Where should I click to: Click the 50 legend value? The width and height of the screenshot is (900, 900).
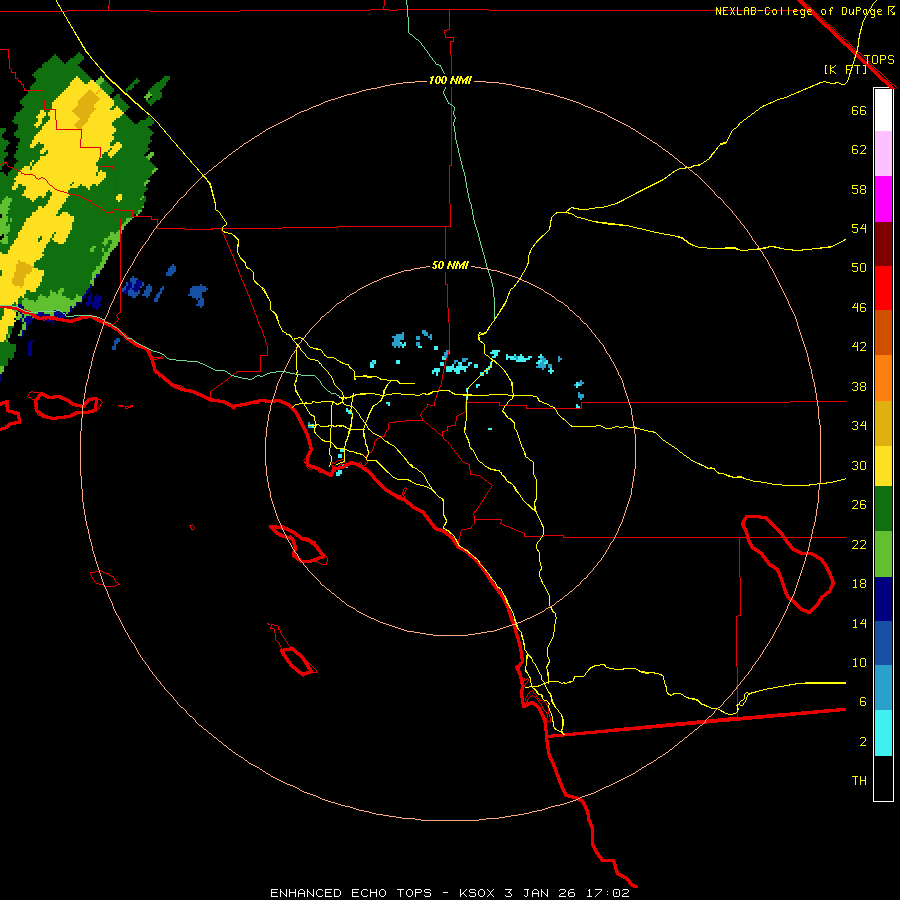859,268
